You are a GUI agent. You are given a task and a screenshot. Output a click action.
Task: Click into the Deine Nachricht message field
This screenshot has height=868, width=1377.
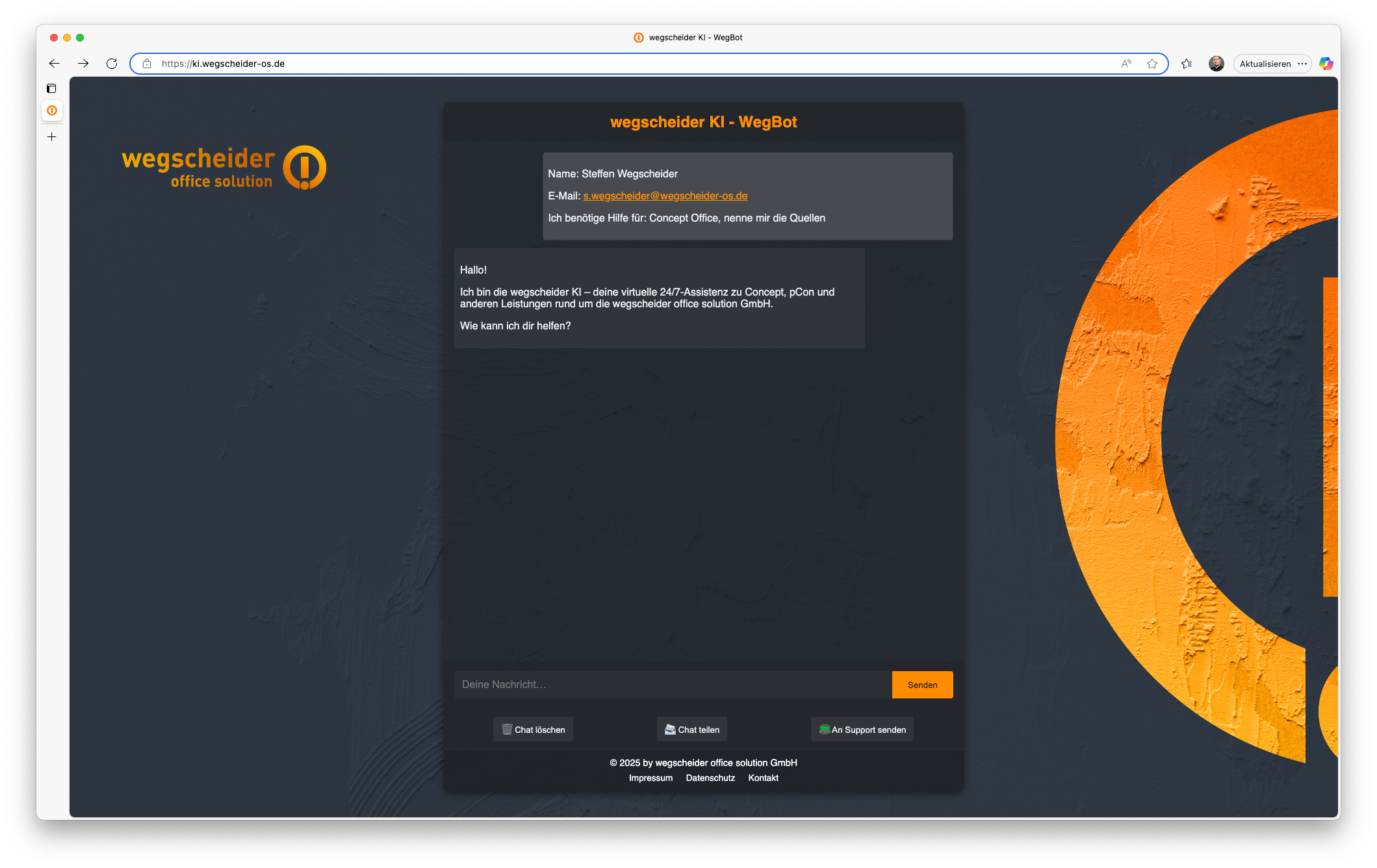point(673,685)
